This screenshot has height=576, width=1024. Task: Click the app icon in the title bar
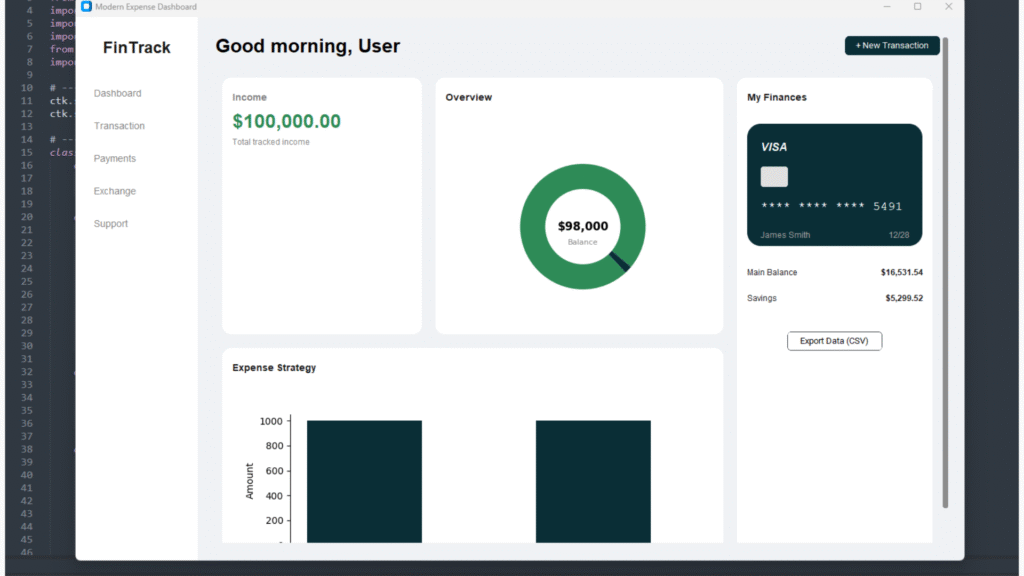[x=87, y=7]
